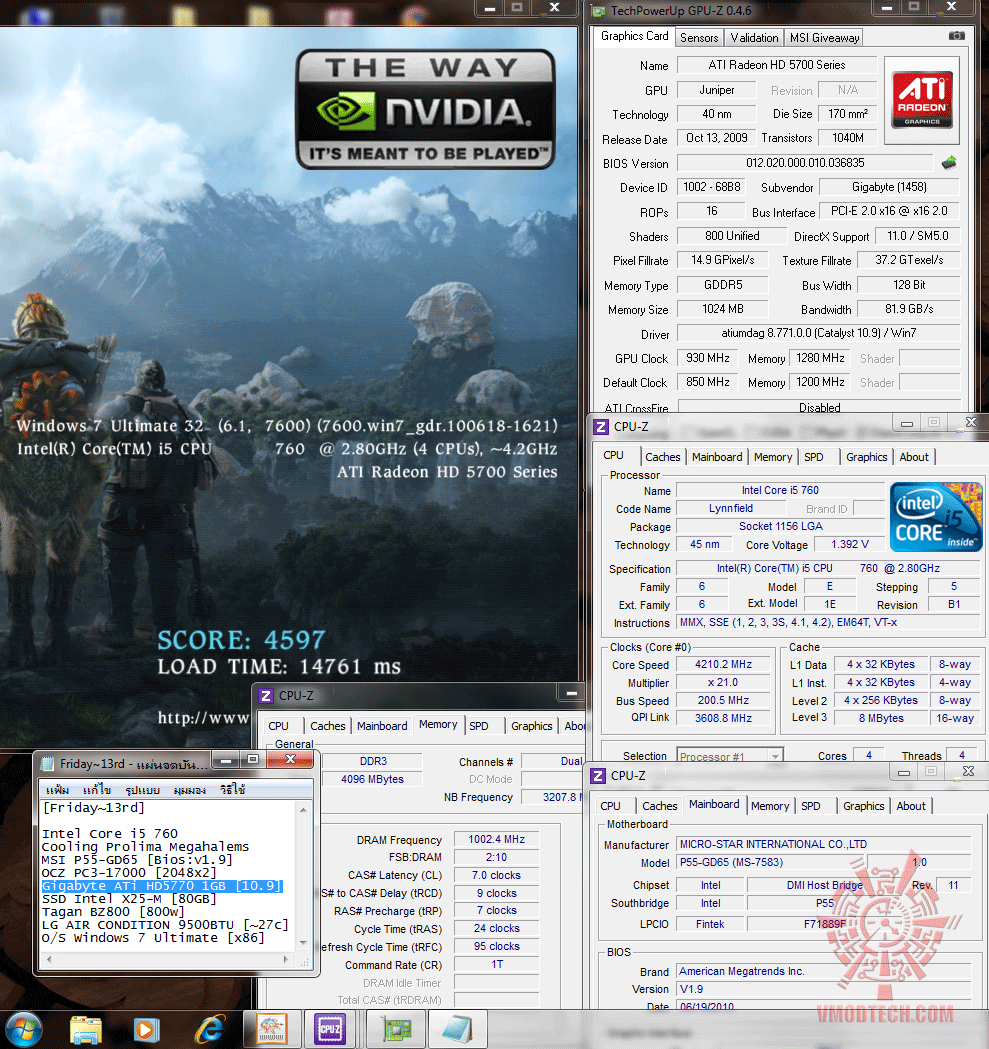Screen dimensions: 989x1049
Task: Open Internet Explorer from the taskbar
Action: click(210, 1030)
